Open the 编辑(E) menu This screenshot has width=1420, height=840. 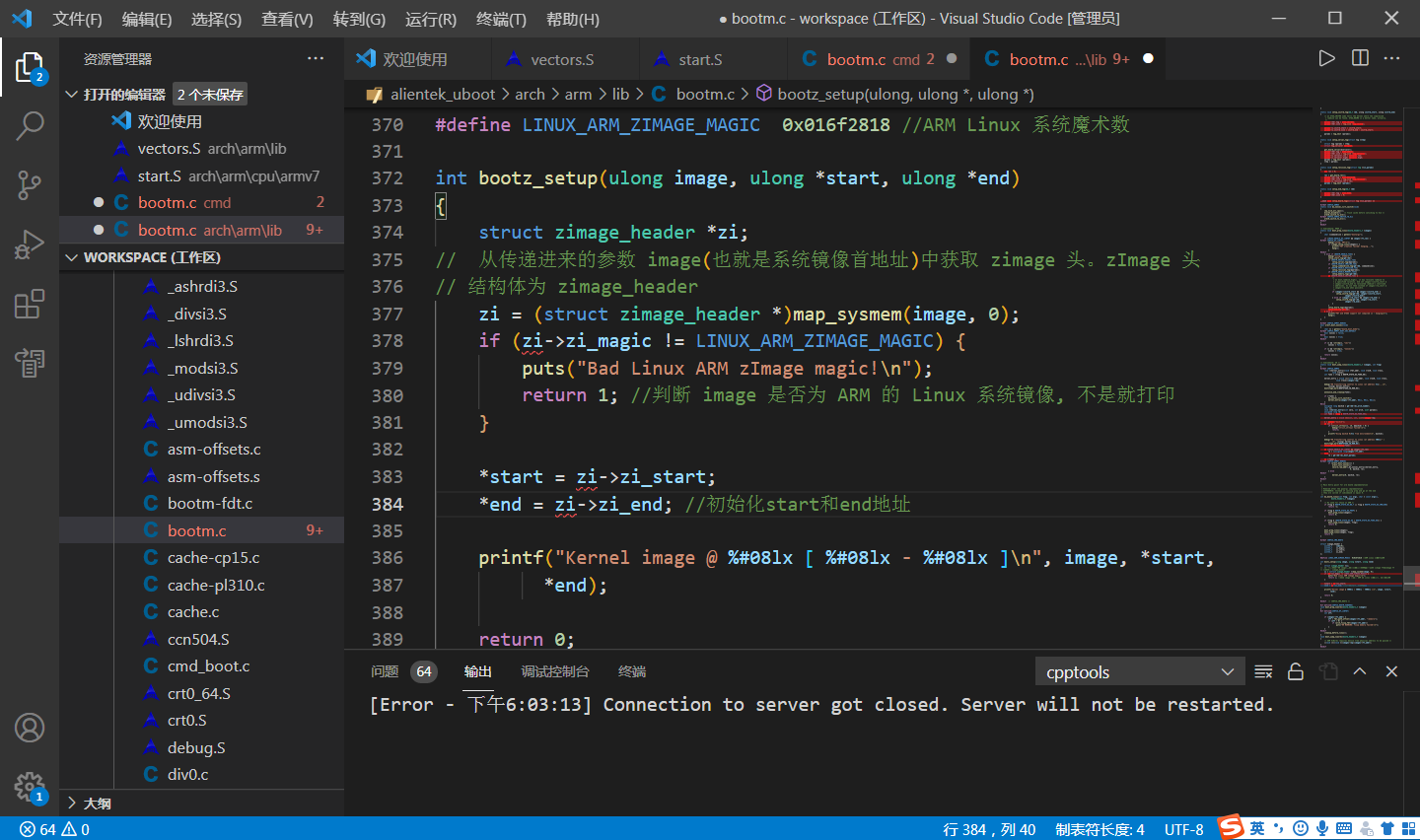click(x=147, y=19)
